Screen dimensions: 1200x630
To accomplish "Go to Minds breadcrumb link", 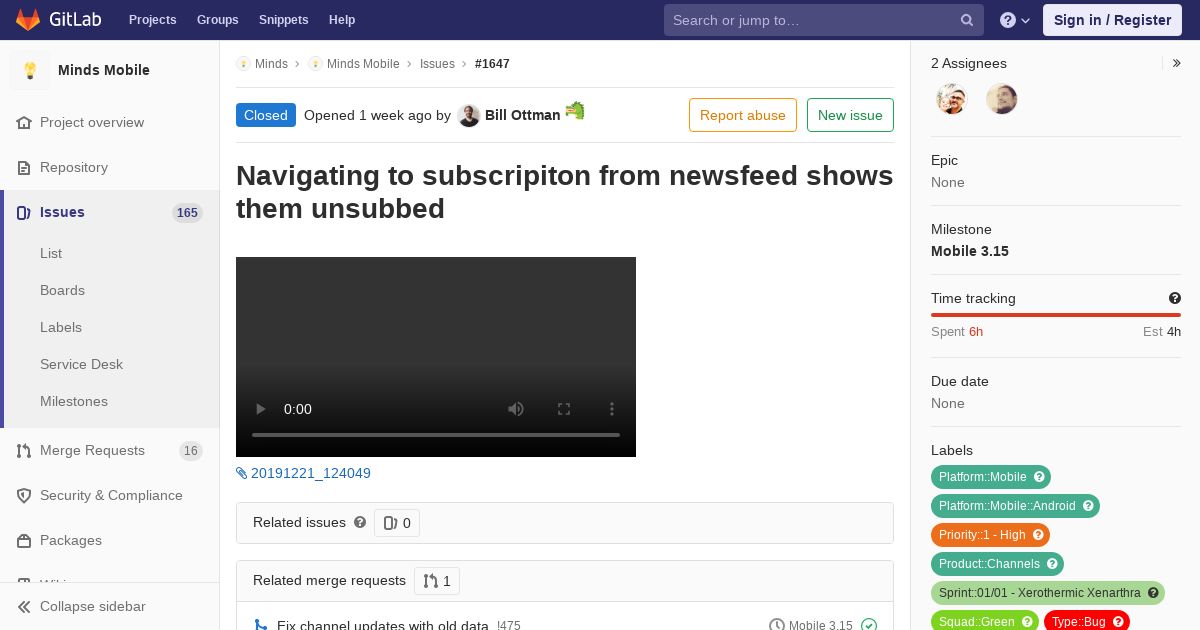I will click(271, 64).
